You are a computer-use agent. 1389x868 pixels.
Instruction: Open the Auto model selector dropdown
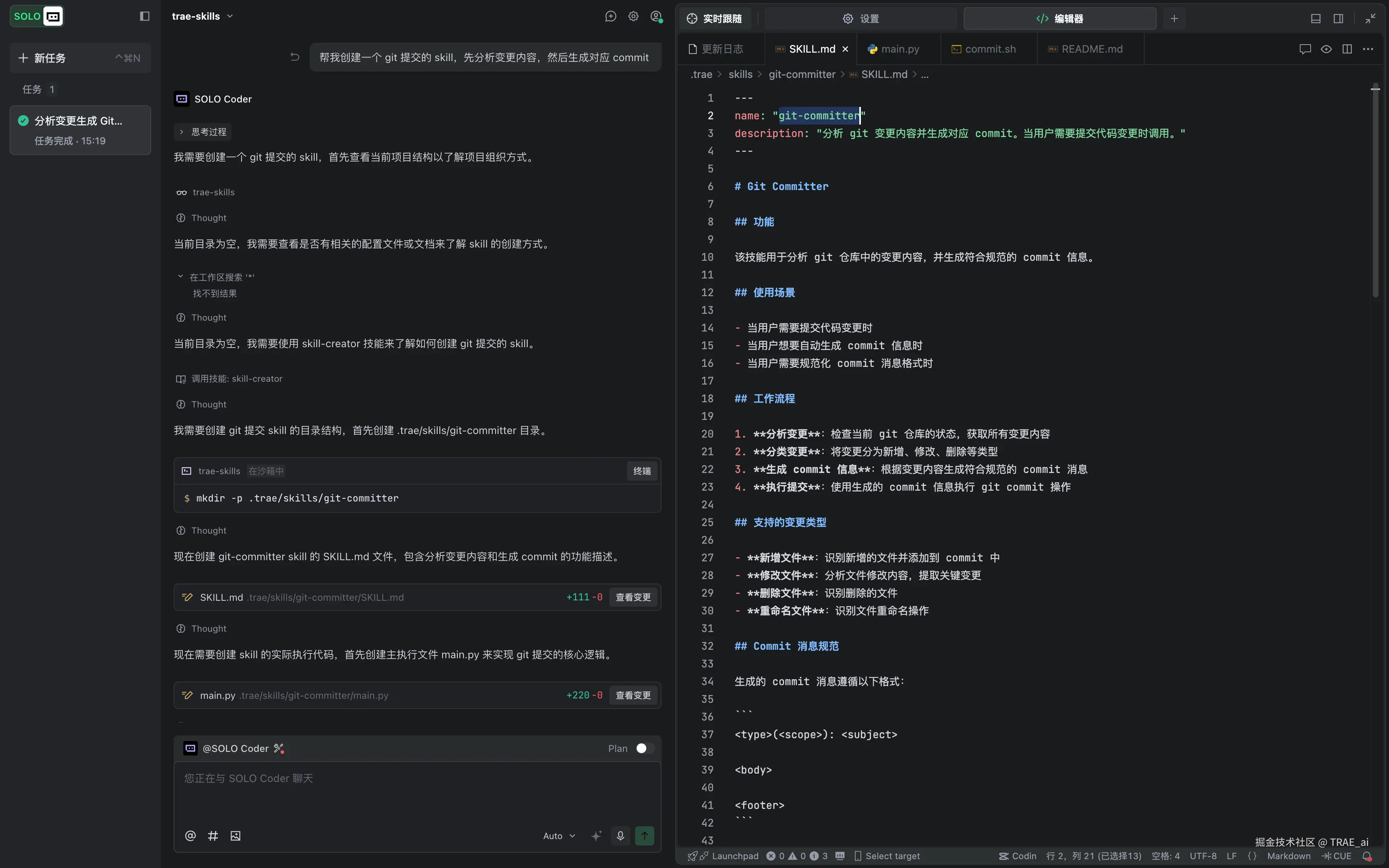[559, 836]
